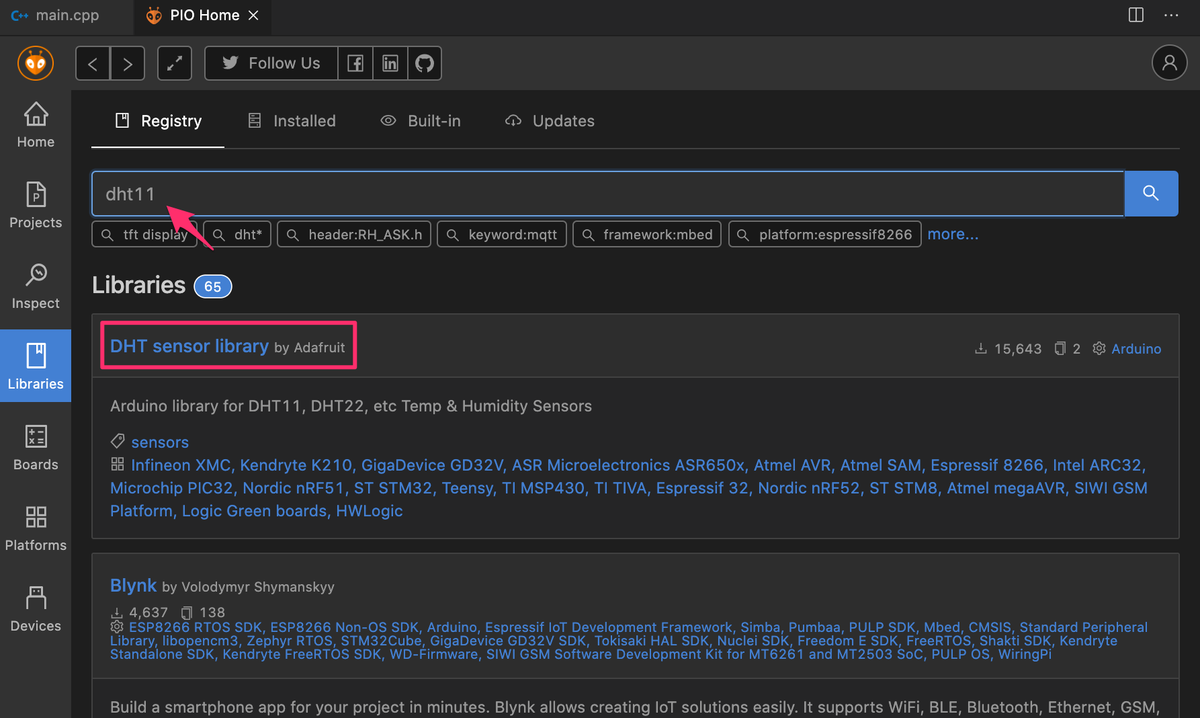Click the Kendryte K210 platform link
1200x718 pixels.
pos(296,465)
